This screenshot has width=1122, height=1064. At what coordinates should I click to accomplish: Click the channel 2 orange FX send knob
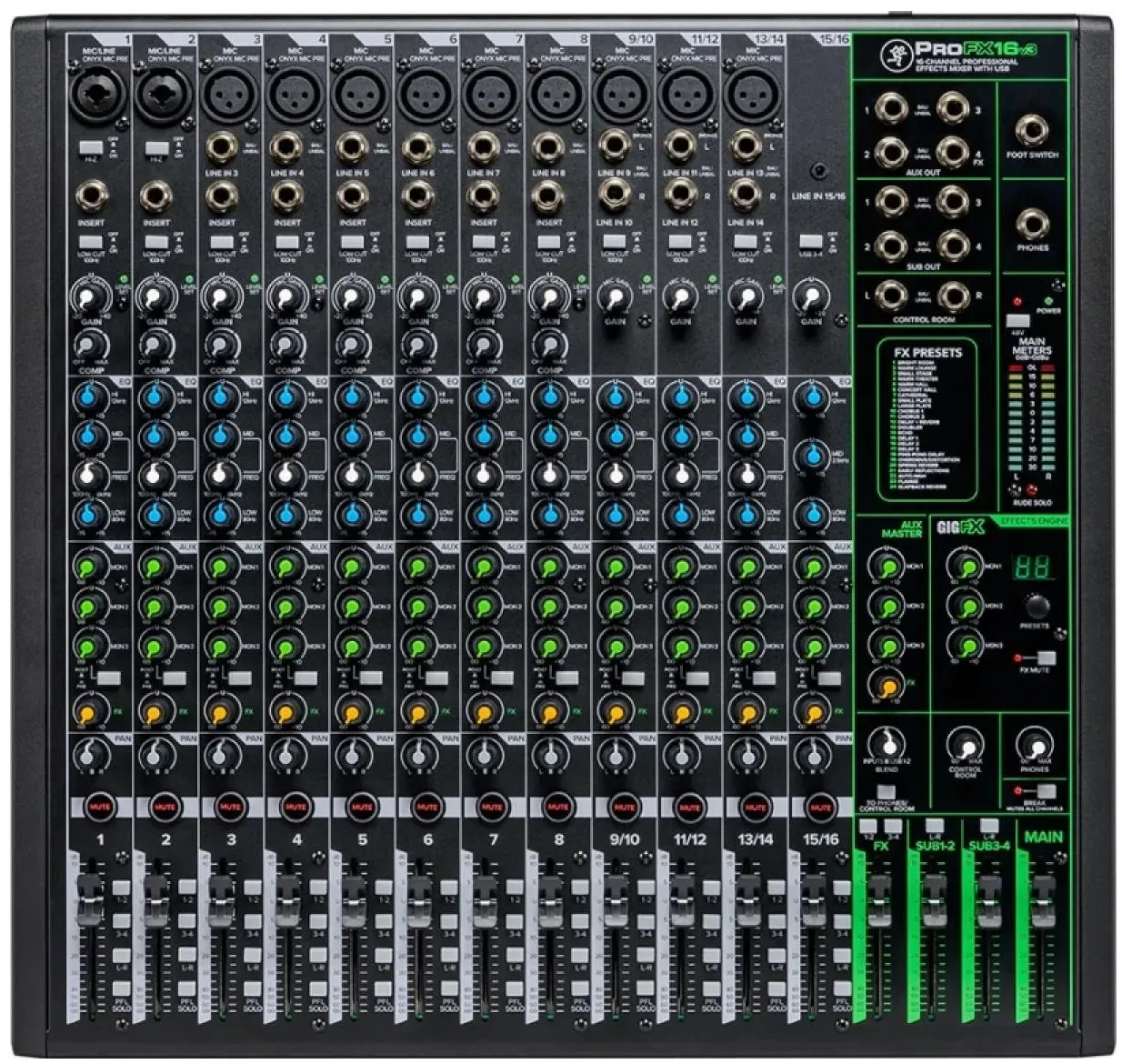pos(155,712)
